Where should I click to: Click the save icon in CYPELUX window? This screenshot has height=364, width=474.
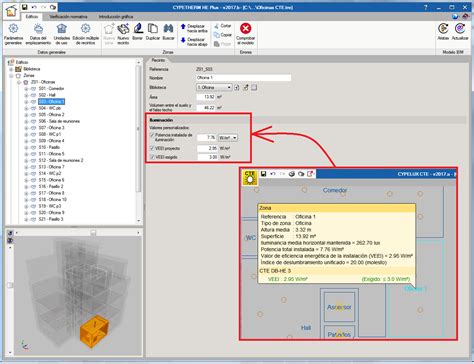click(263, 174)
